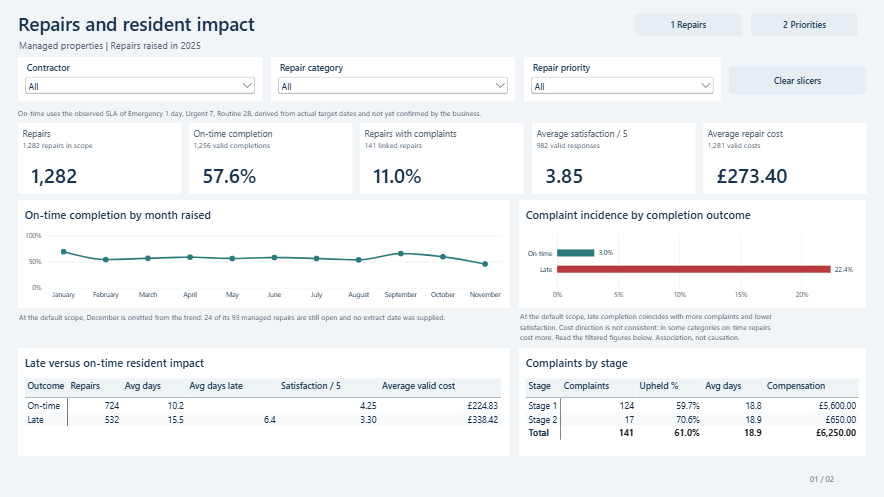884x497 pixels.
Task: Click the 01 / 02 page indicator
Action: (x=821, y=479)
